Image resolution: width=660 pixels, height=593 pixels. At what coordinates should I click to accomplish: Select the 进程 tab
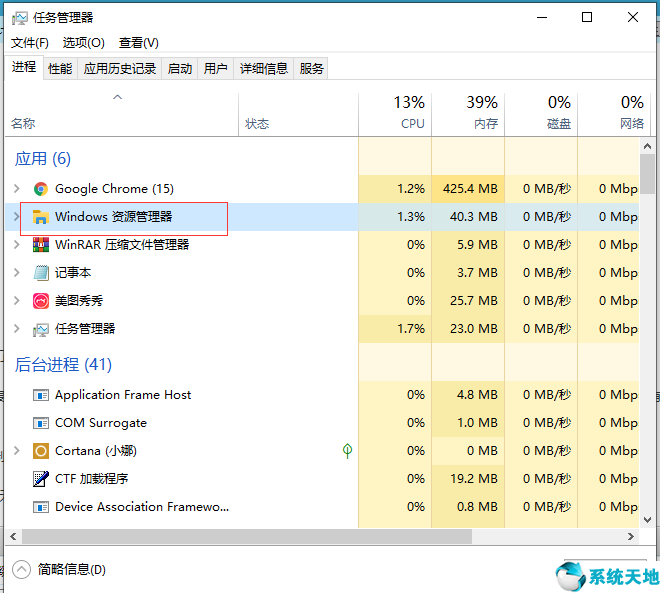tap(24, 67)
